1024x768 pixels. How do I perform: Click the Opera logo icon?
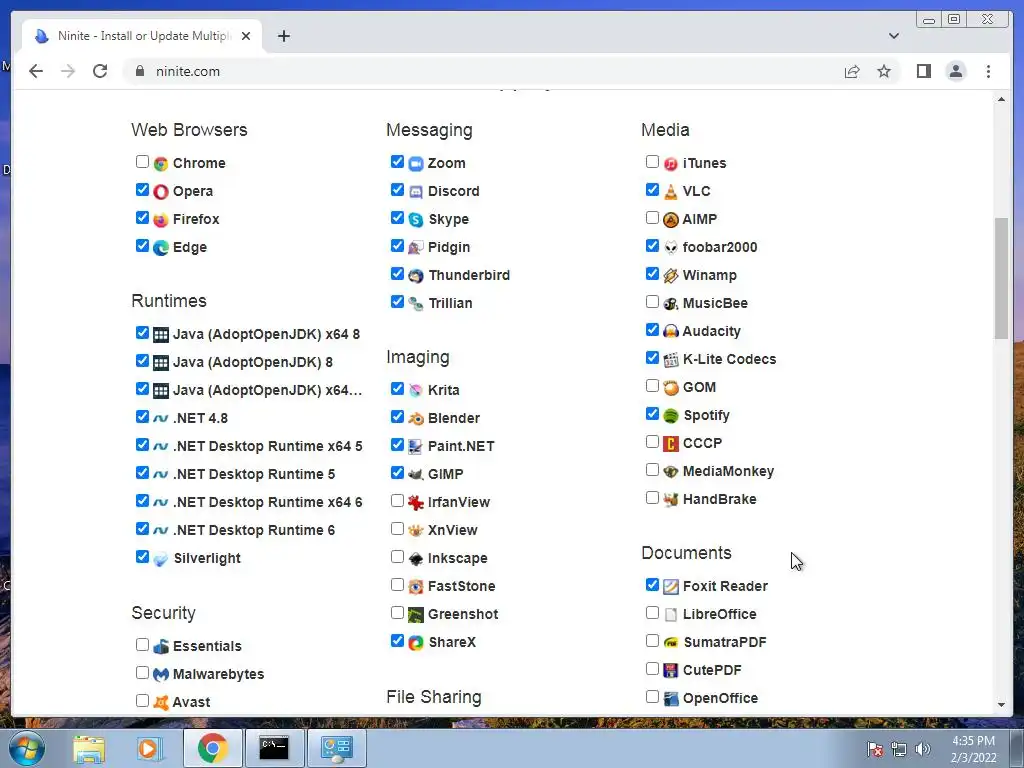161,192
